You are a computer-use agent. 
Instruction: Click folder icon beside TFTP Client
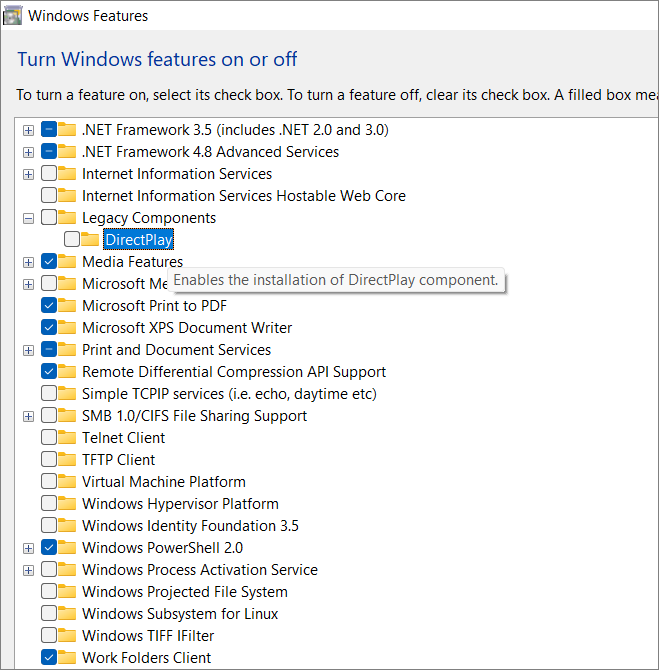click(x=67, y=459)
